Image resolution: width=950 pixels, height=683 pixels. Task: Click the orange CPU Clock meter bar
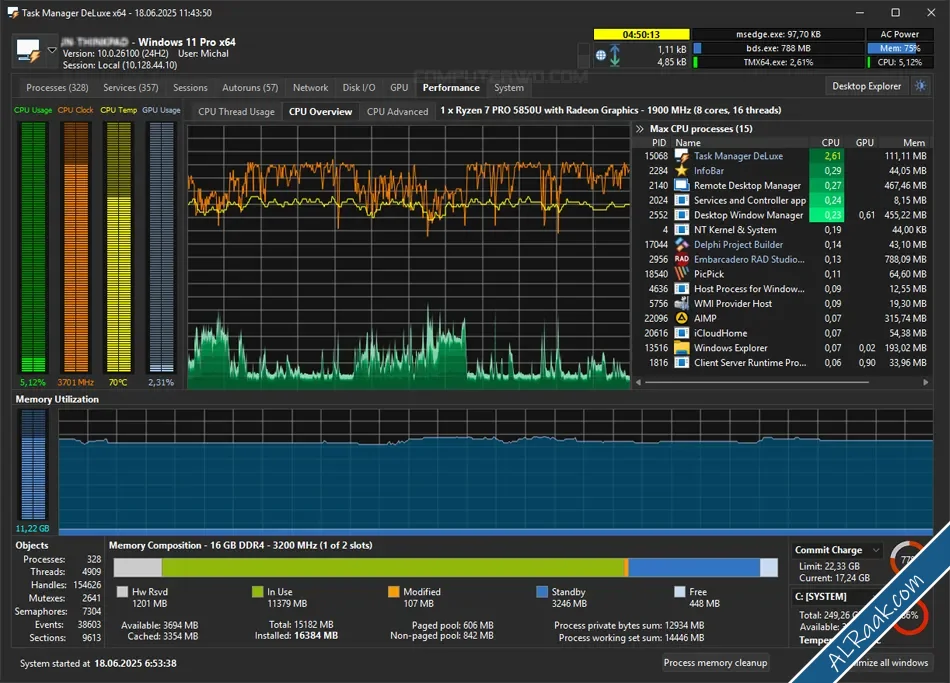point(76,247)
